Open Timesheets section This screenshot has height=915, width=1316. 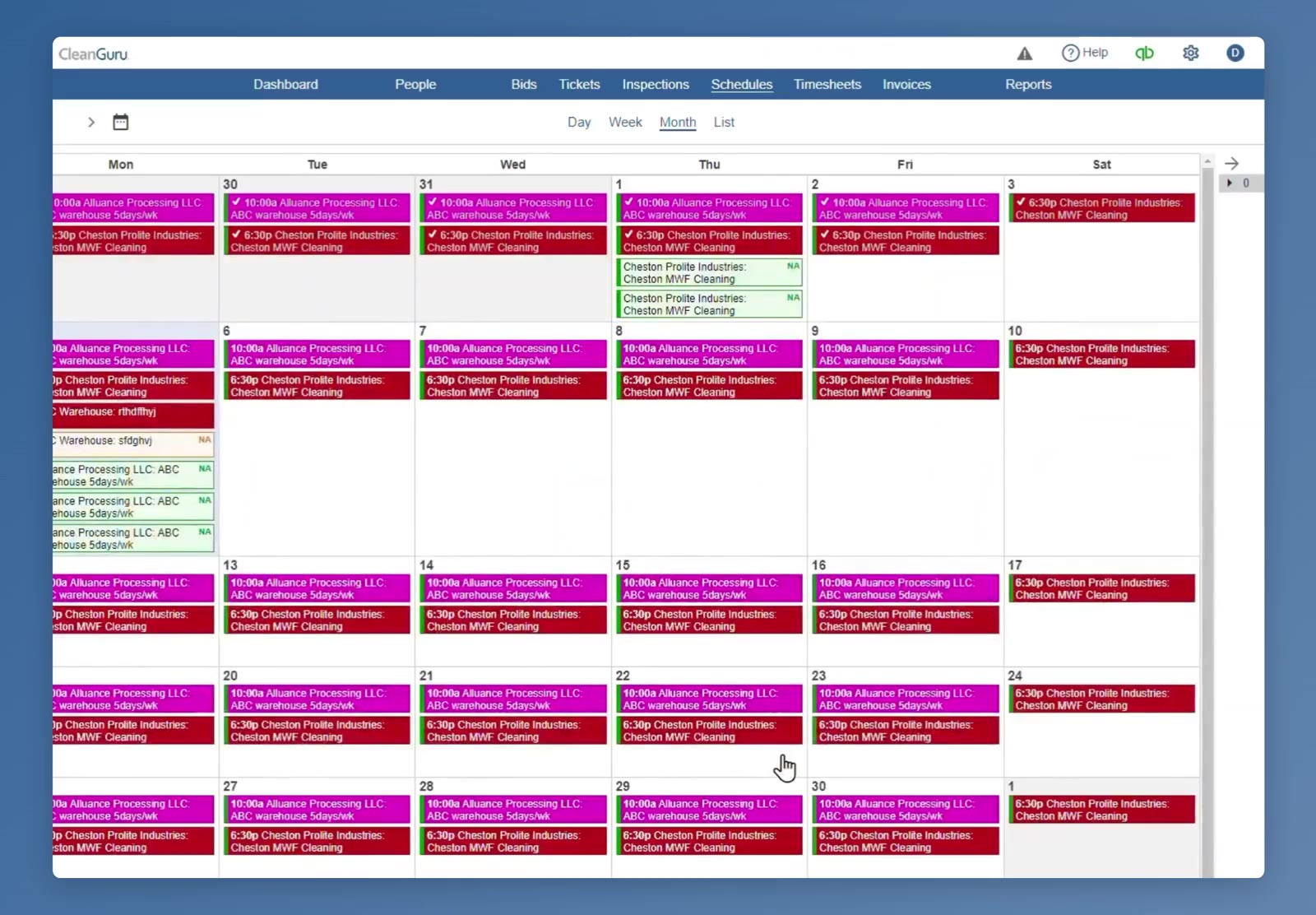point(827,84)
